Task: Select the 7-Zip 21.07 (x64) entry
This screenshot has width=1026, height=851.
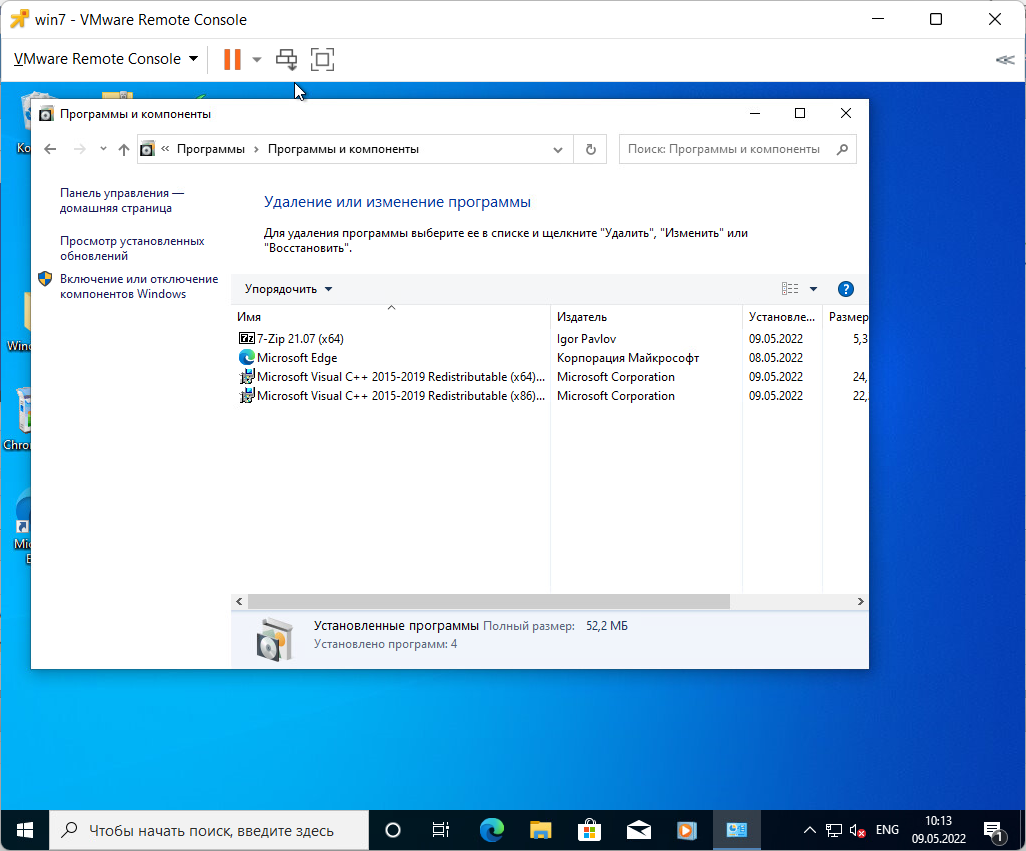Action: click(x=300, y=339)
